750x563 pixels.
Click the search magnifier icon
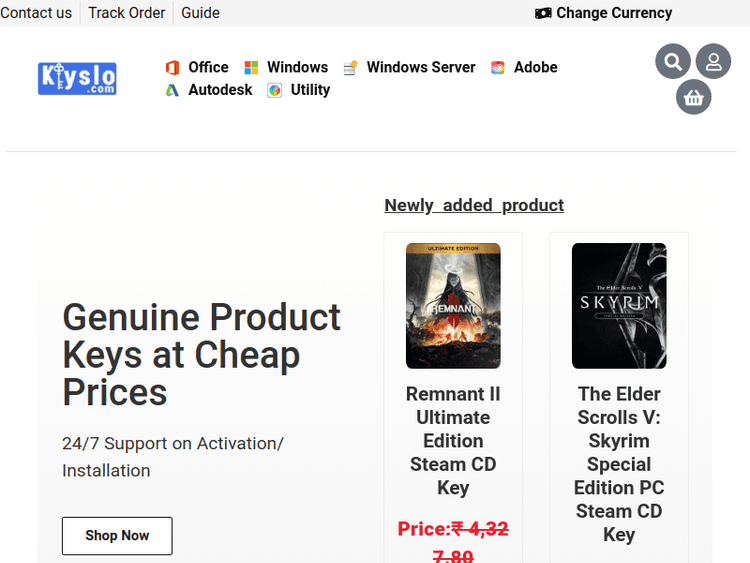coord(673,62)
